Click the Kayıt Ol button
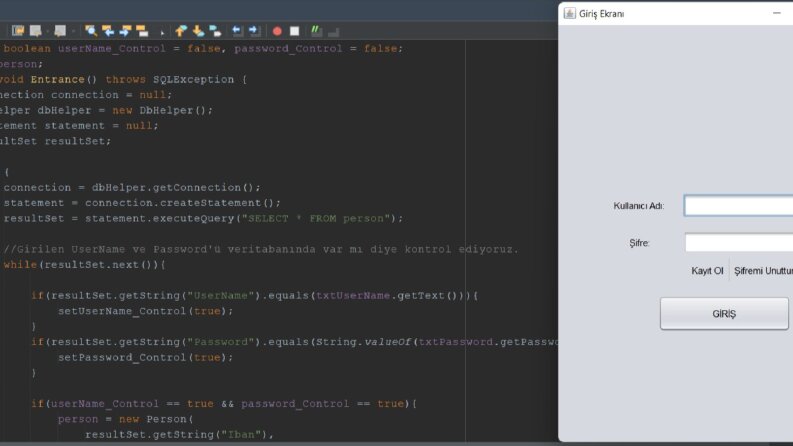 pyautogui.click(x=707, y=271)
